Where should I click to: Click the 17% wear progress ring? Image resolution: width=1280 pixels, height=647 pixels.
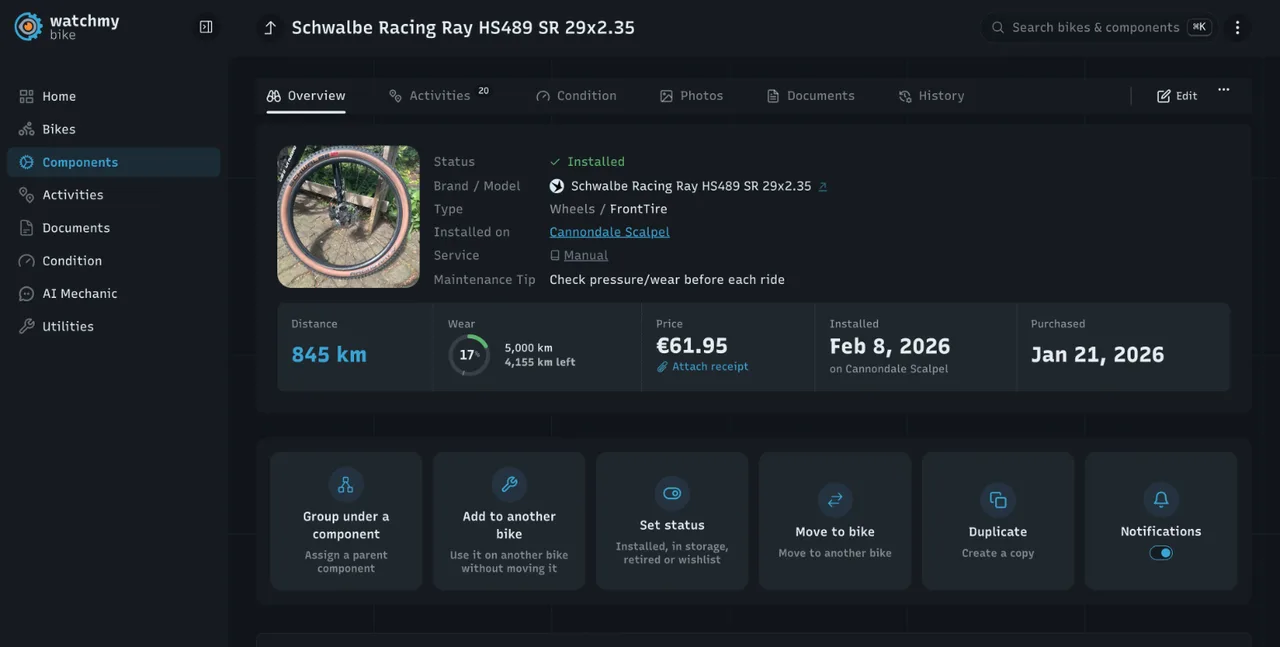pyautogui.click(x=468, y=355)
